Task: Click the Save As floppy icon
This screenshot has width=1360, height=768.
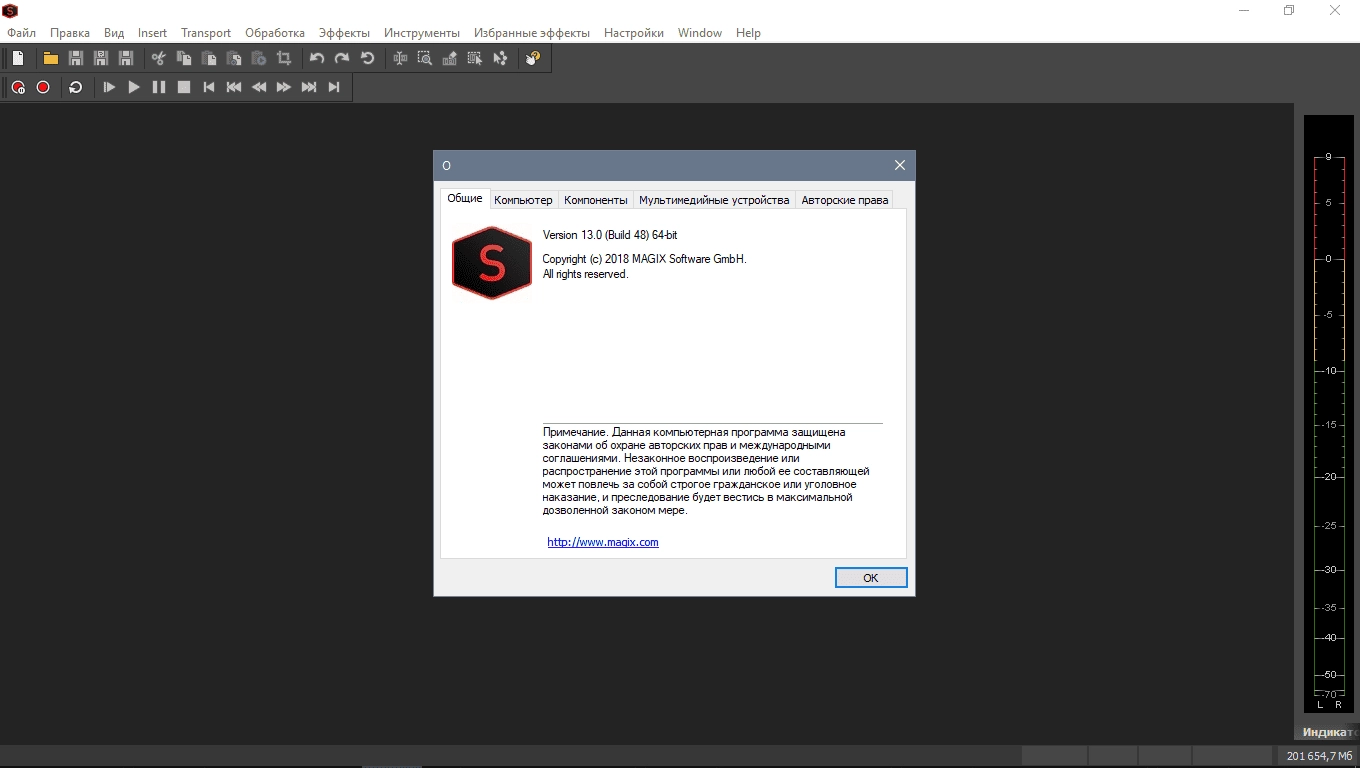Action: [100, 58]
